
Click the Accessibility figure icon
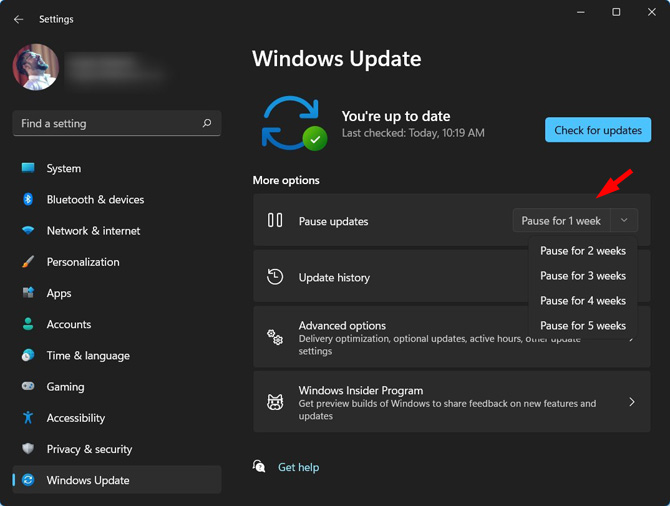28,418
